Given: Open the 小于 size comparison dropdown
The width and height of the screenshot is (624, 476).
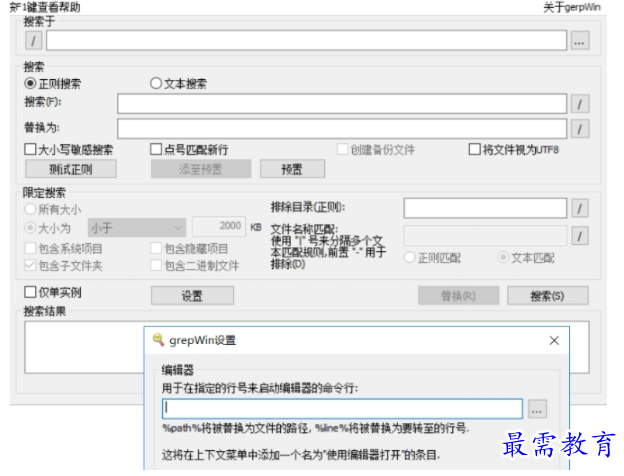Looking at the screenshot, I should (136, 228).
